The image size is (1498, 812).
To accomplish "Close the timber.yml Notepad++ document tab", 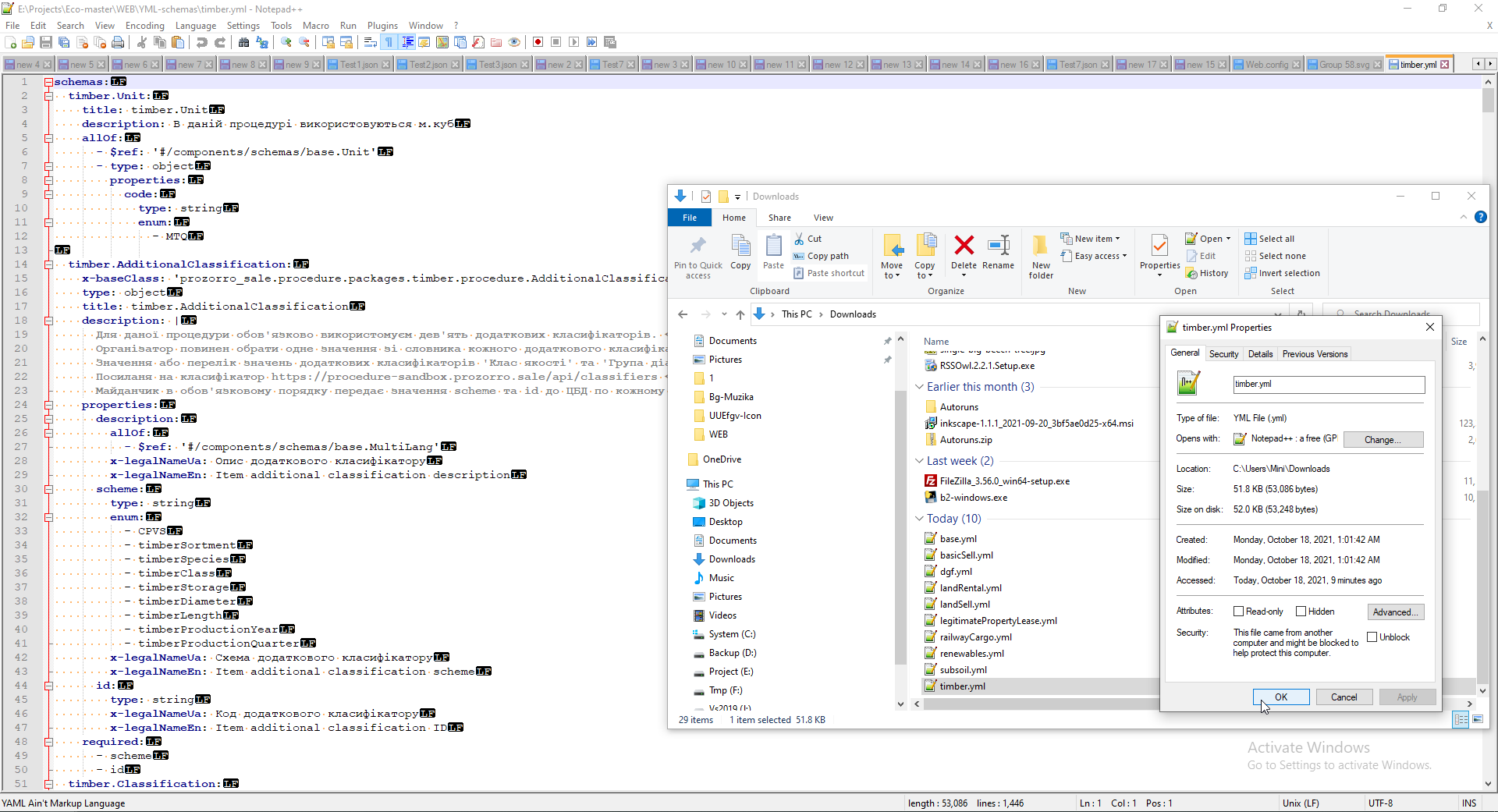I will pos(1444,65).
